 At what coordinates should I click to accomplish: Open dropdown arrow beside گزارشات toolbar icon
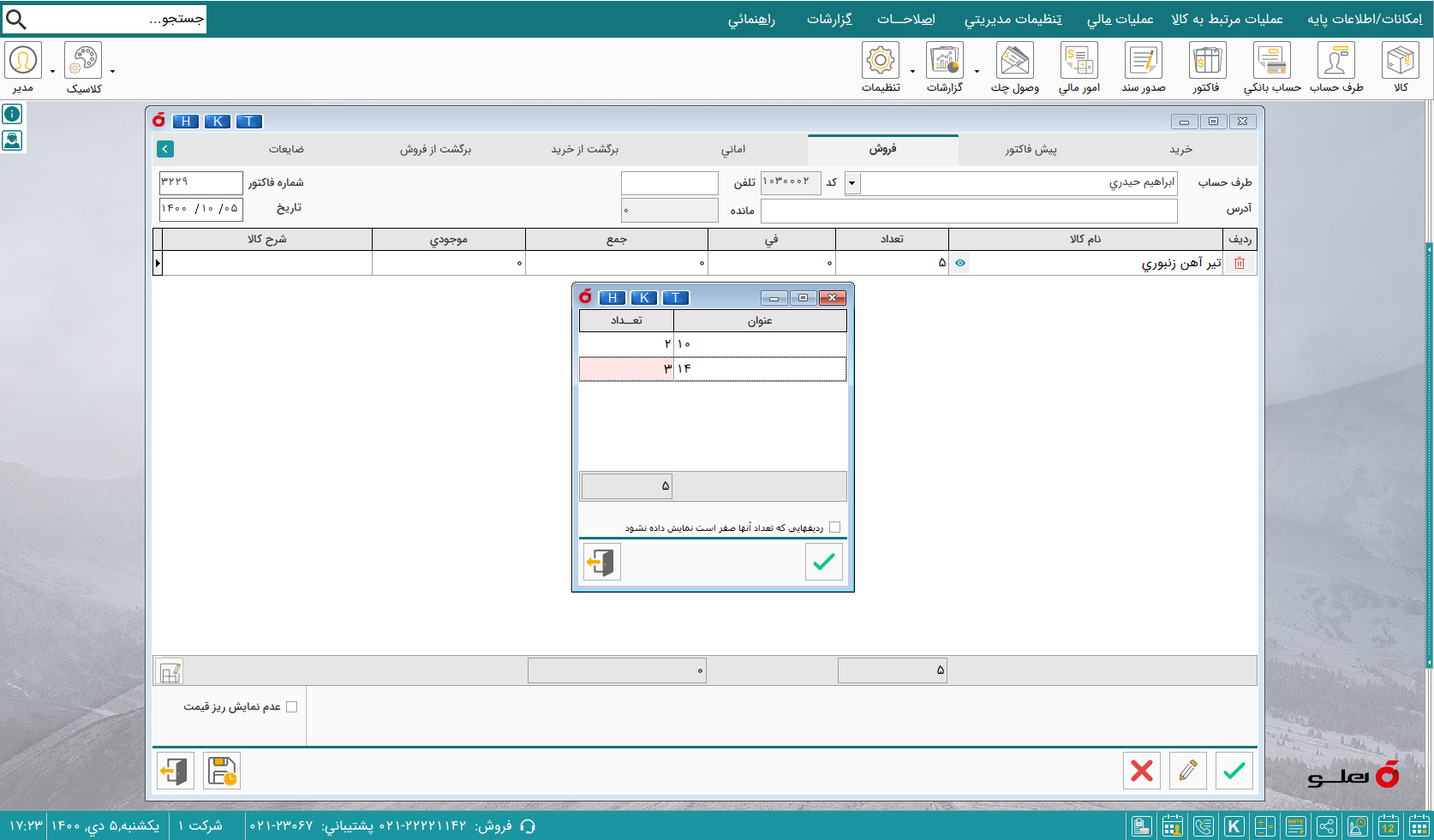(x=977, y=72)
